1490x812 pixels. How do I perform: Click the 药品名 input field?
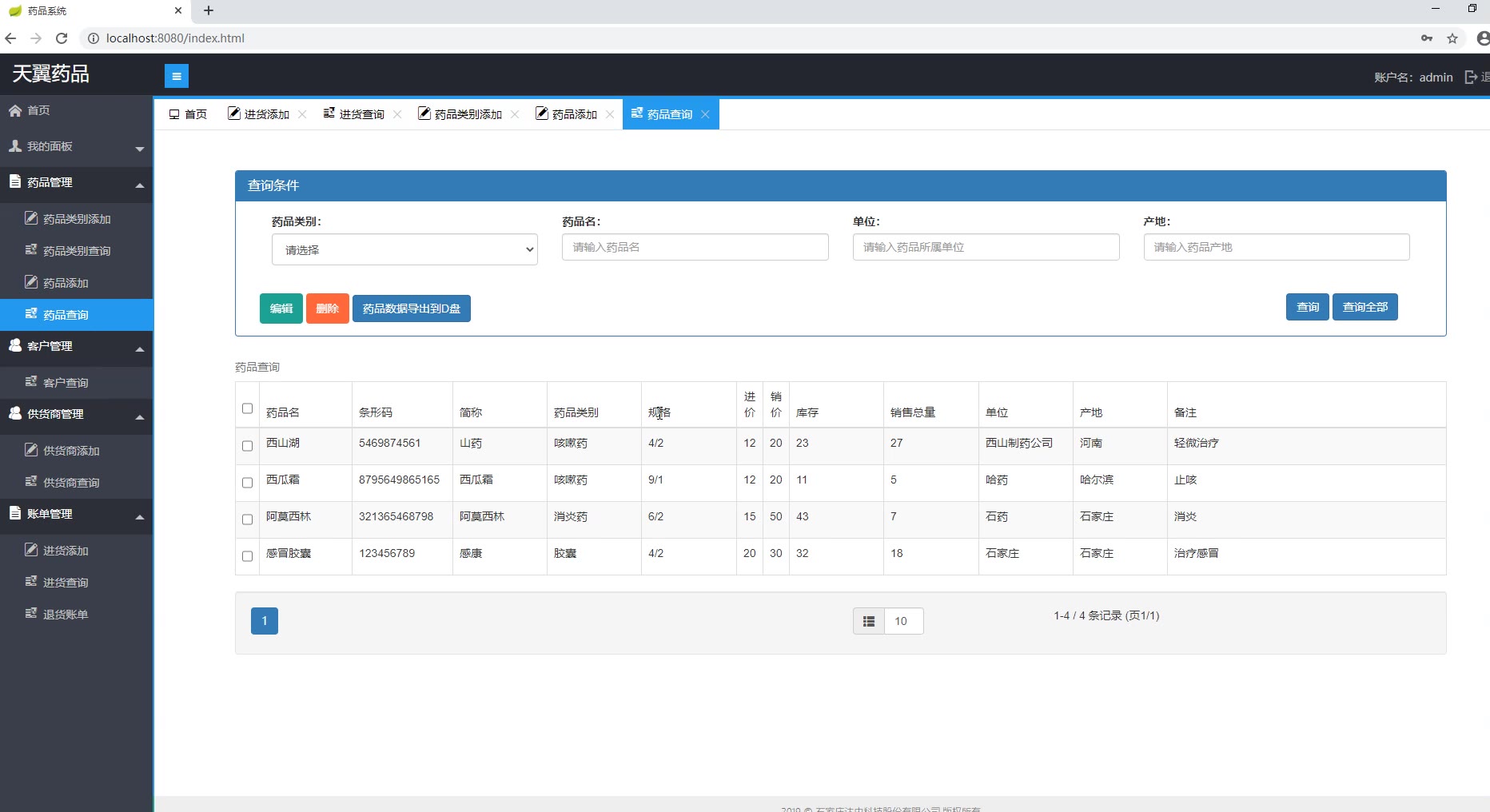point(695,247)
